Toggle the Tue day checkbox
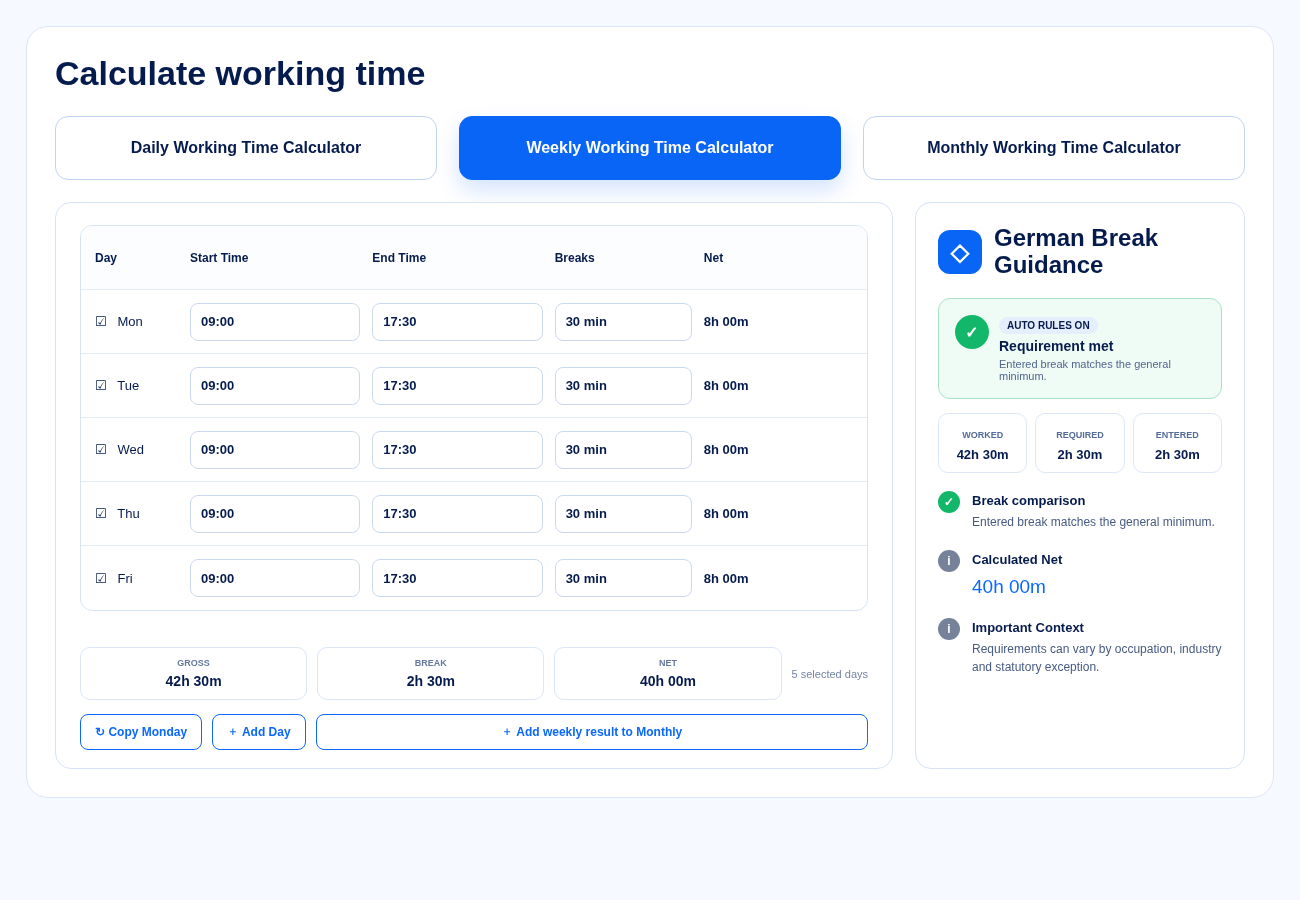Viewport: 1300px width, 900px height. click(101, 386)
